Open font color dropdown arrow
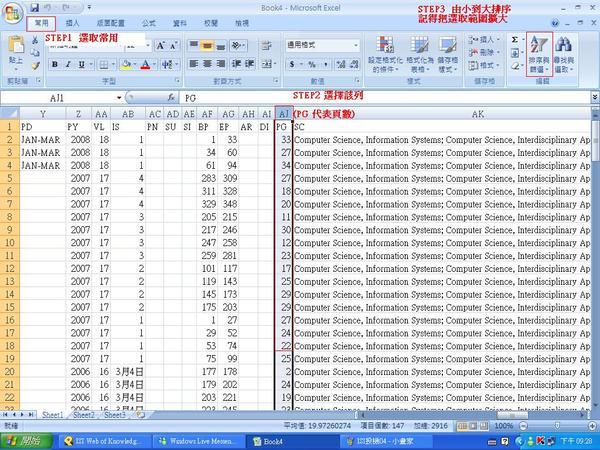 tap(154, 64)
